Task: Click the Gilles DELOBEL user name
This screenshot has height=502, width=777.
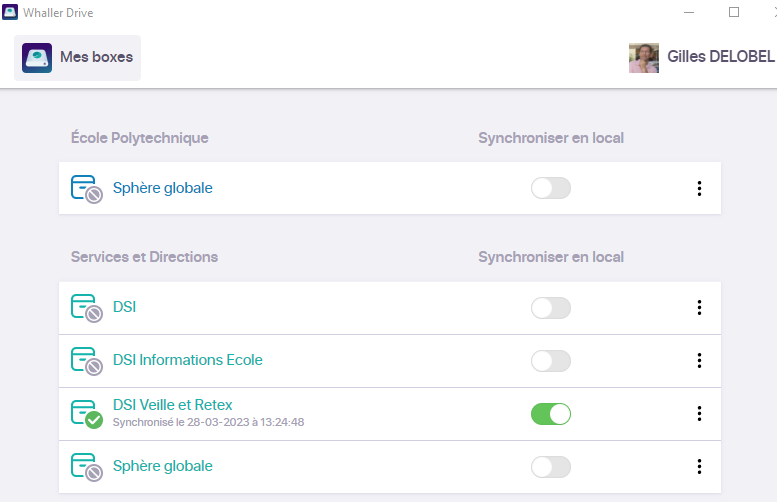Action: pos(721,58)
